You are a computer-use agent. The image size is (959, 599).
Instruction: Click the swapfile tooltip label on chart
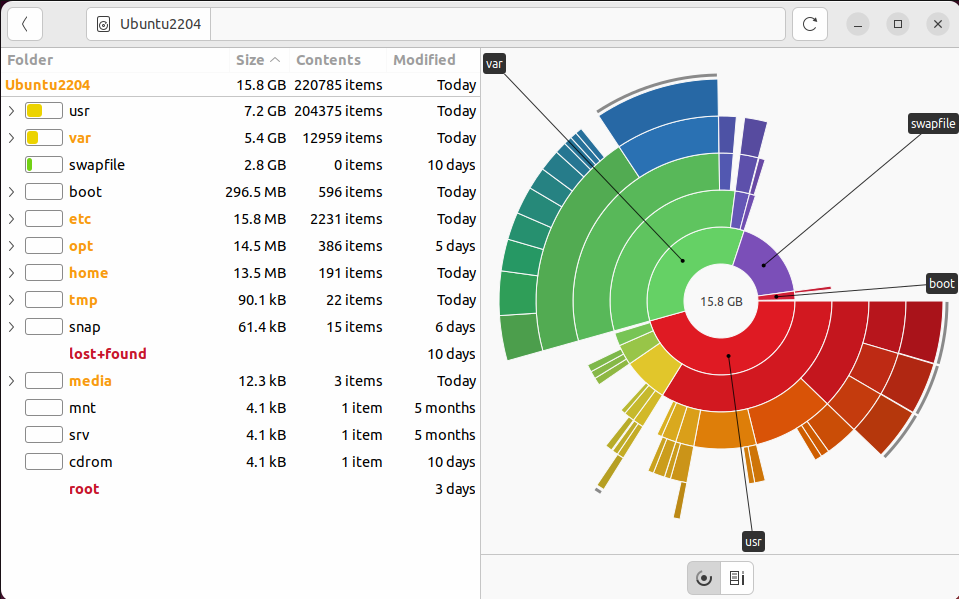point(933,124)
